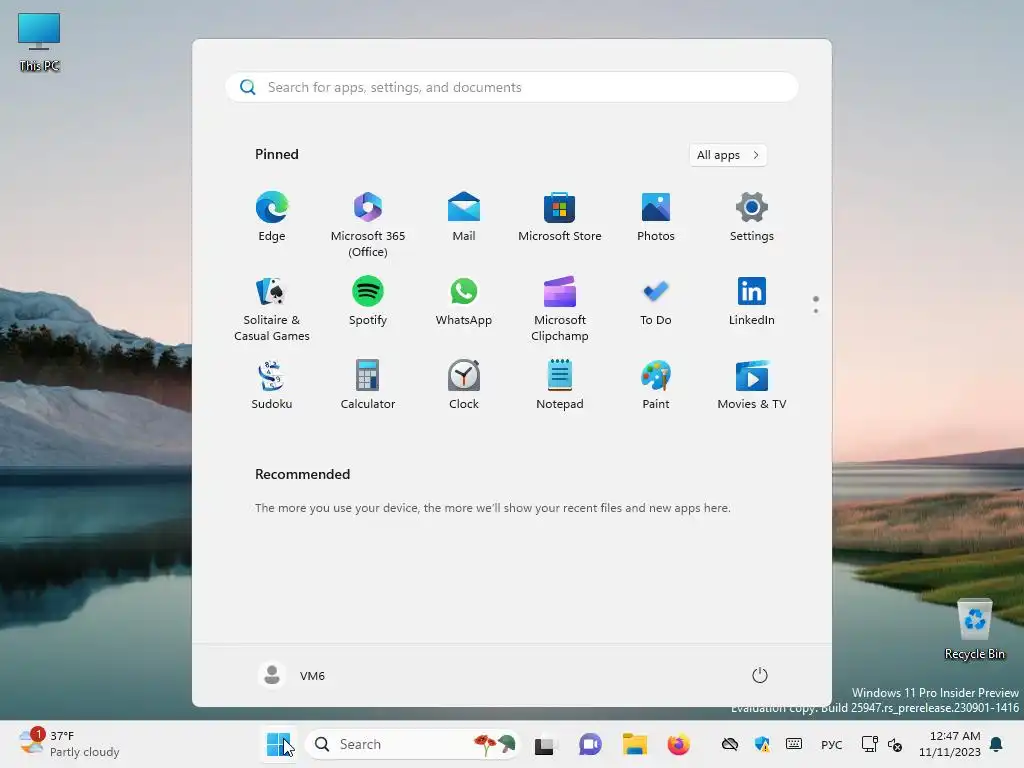Launch Paint
The image size is (1024, 768).
pyautogui.click(x=656, y=385)
